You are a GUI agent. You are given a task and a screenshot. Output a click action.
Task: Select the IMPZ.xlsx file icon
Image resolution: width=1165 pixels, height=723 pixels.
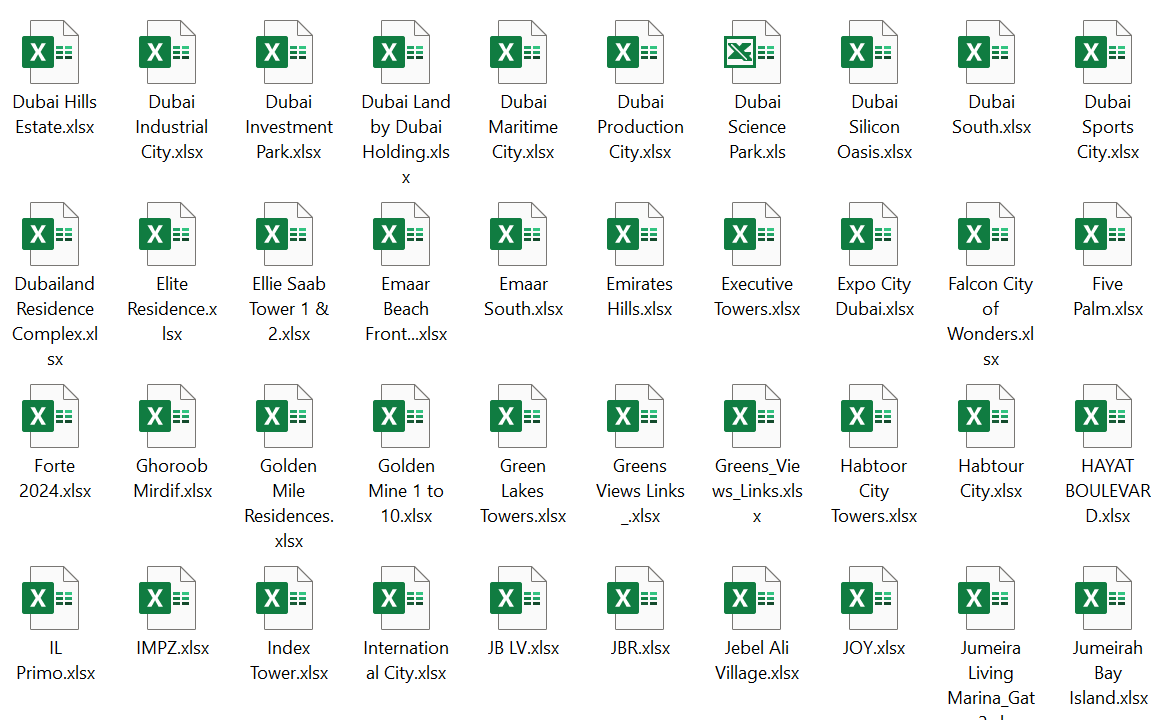click(169, 598)
